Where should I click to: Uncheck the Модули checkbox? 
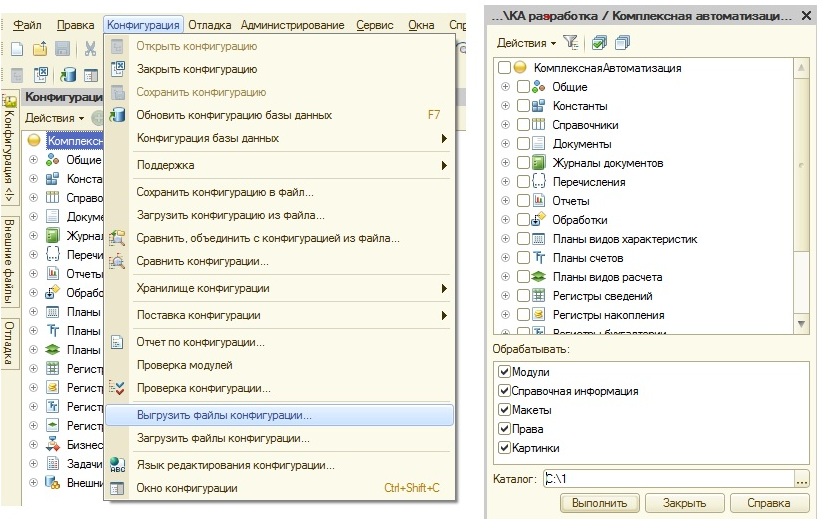pyautogui.click(x=504, y=372)
